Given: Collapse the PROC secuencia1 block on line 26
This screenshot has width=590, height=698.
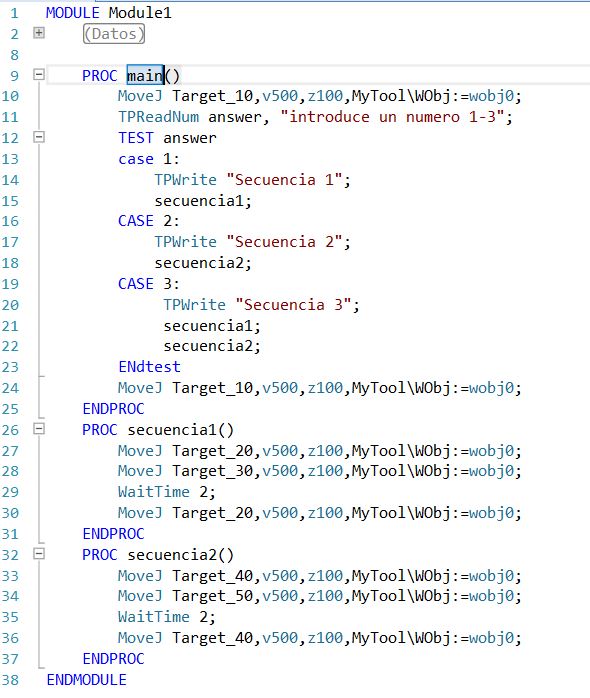Looking at the screenshot, I should click(39, 429).
